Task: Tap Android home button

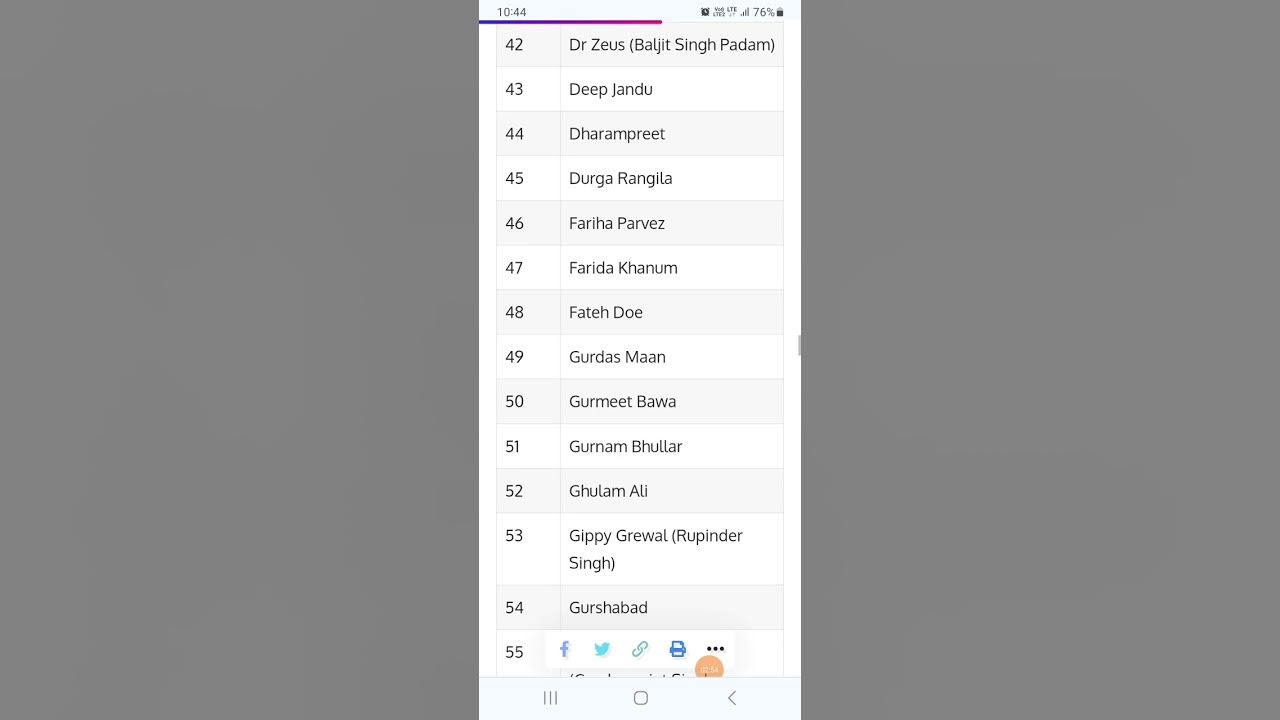Action: (x=641, y=698)
